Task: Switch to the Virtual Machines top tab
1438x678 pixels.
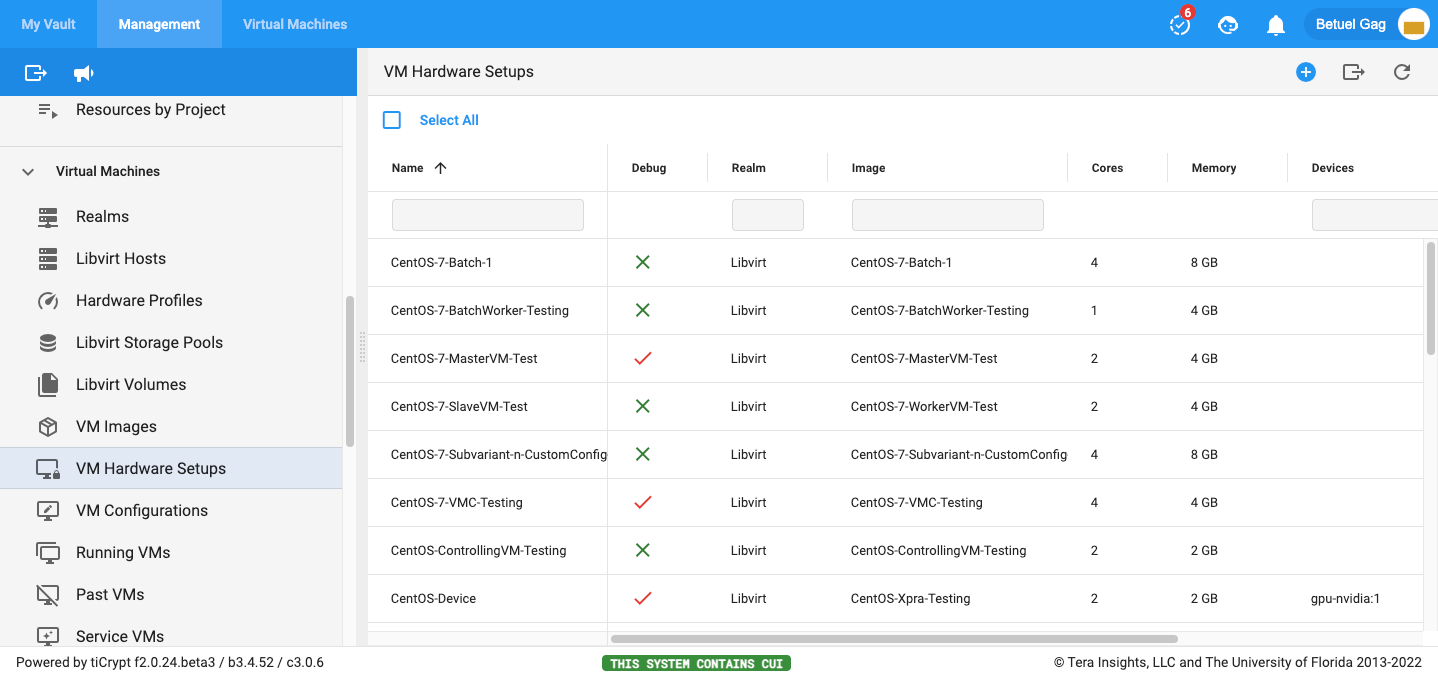Action: (x=295, y=24)
